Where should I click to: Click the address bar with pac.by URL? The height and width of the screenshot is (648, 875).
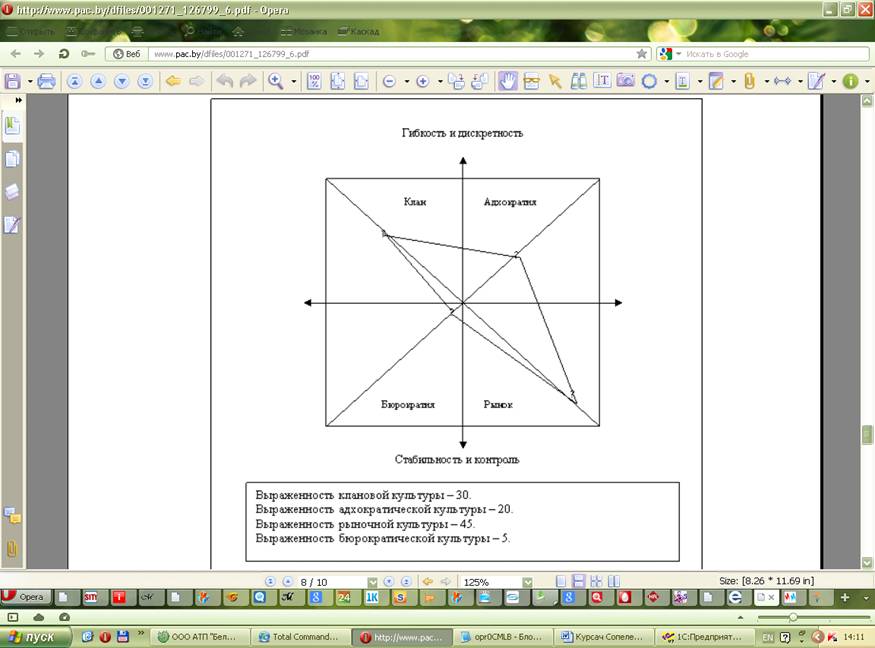[x=390, y=54]
